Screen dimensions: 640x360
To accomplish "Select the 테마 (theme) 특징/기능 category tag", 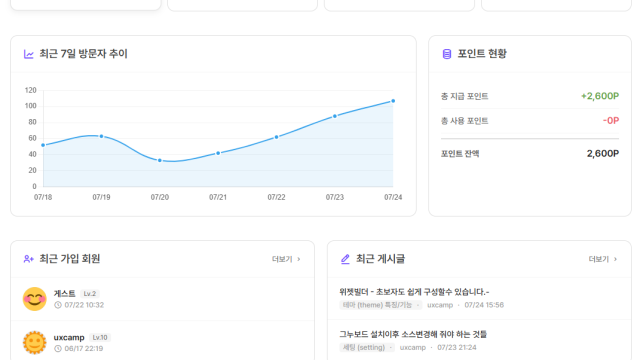I will point(377,305).
